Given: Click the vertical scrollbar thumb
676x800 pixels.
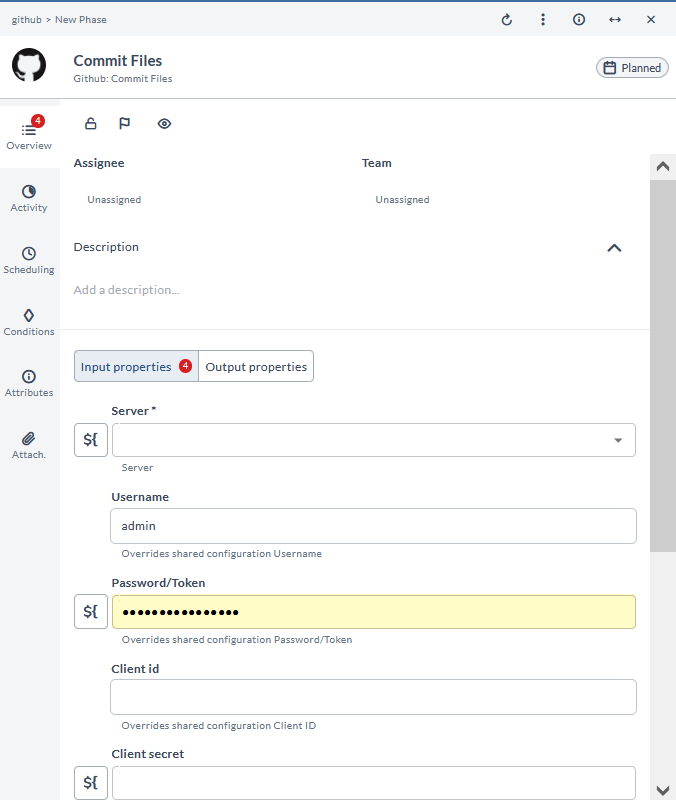Looking at the screenshot, I should tap(663, 365).
